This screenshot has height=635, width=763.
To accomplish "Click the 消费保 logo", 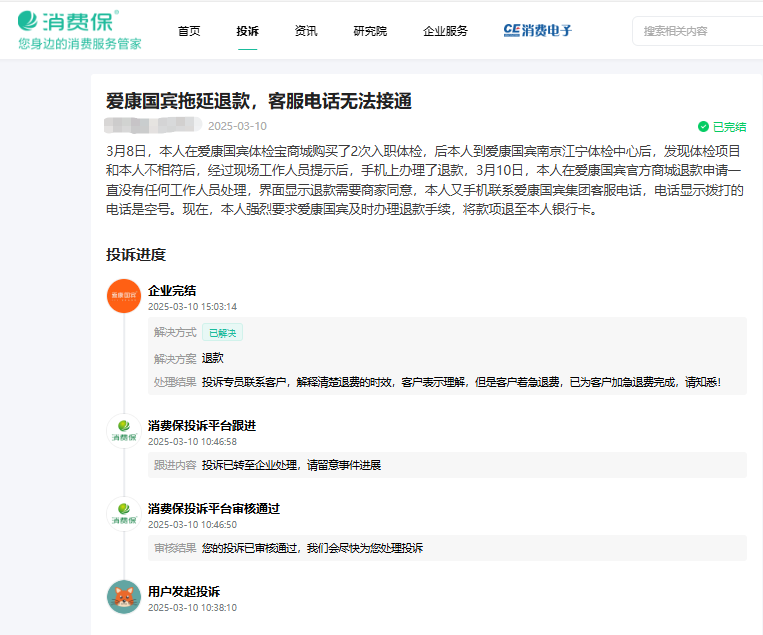I will coord(68,21).
